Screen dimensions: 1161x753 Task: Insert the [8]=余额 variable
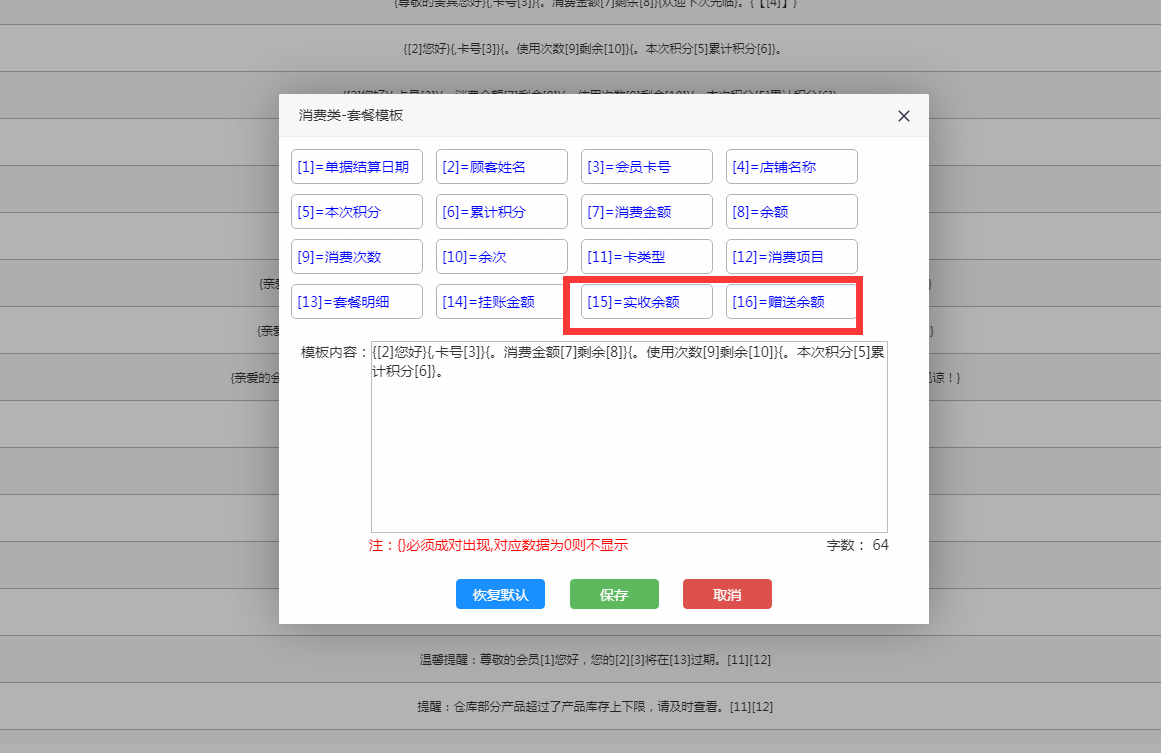[x=792, y=212]
